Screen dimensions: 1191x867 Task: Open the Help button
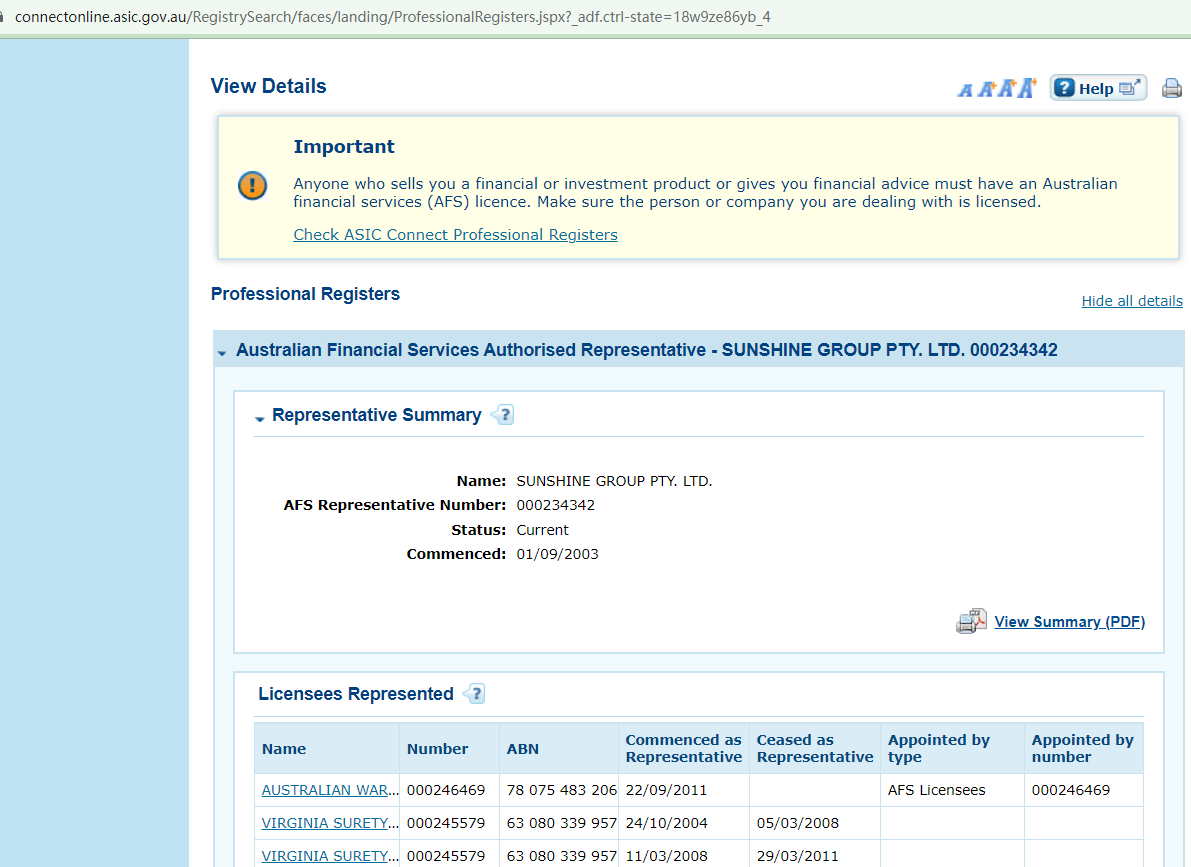click(1098, 88)
